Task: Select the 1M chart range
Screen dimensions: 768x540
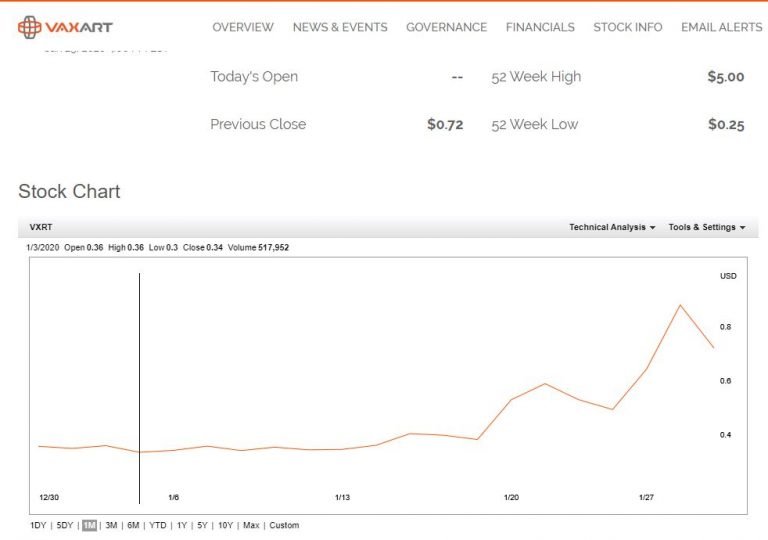Action: coord(89,525)
